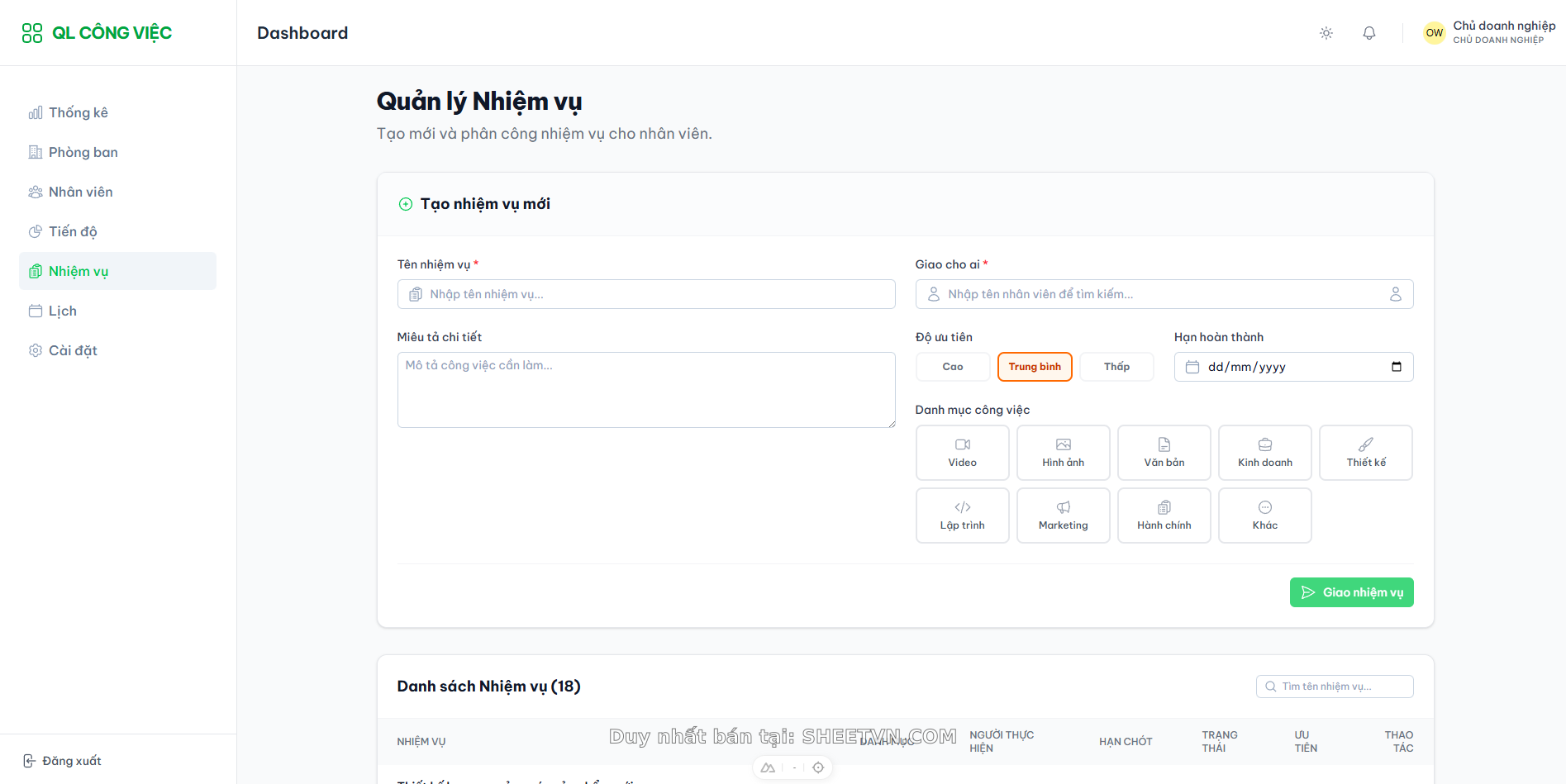Select the Video category tile
This screenshot has width=1566, height=784.
point(962,453)
